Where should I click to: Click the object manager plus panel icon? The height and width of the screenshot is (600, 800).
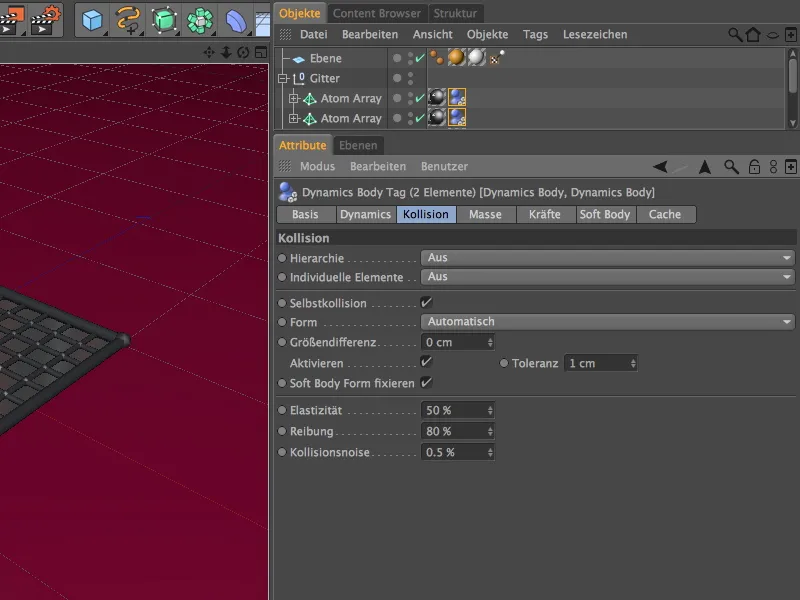(790, 35)
